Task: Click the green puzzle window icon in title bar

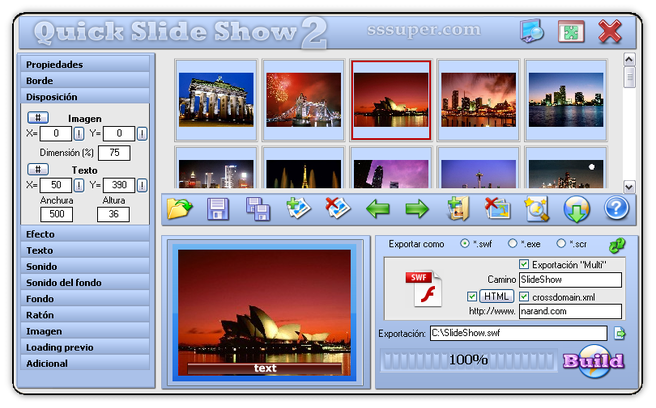Action: (571, 31)
